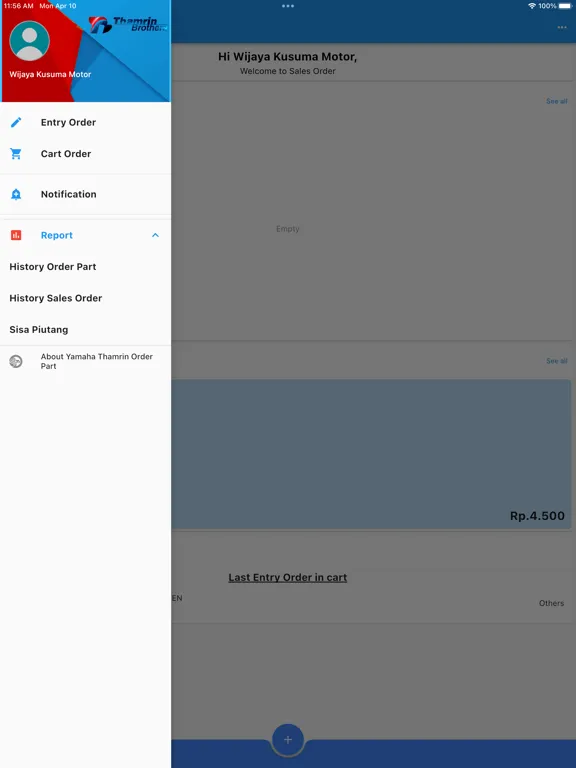
Task: Click the cart icon beside Cart Order
Action: pyautogui.click(x=16, y=154)
